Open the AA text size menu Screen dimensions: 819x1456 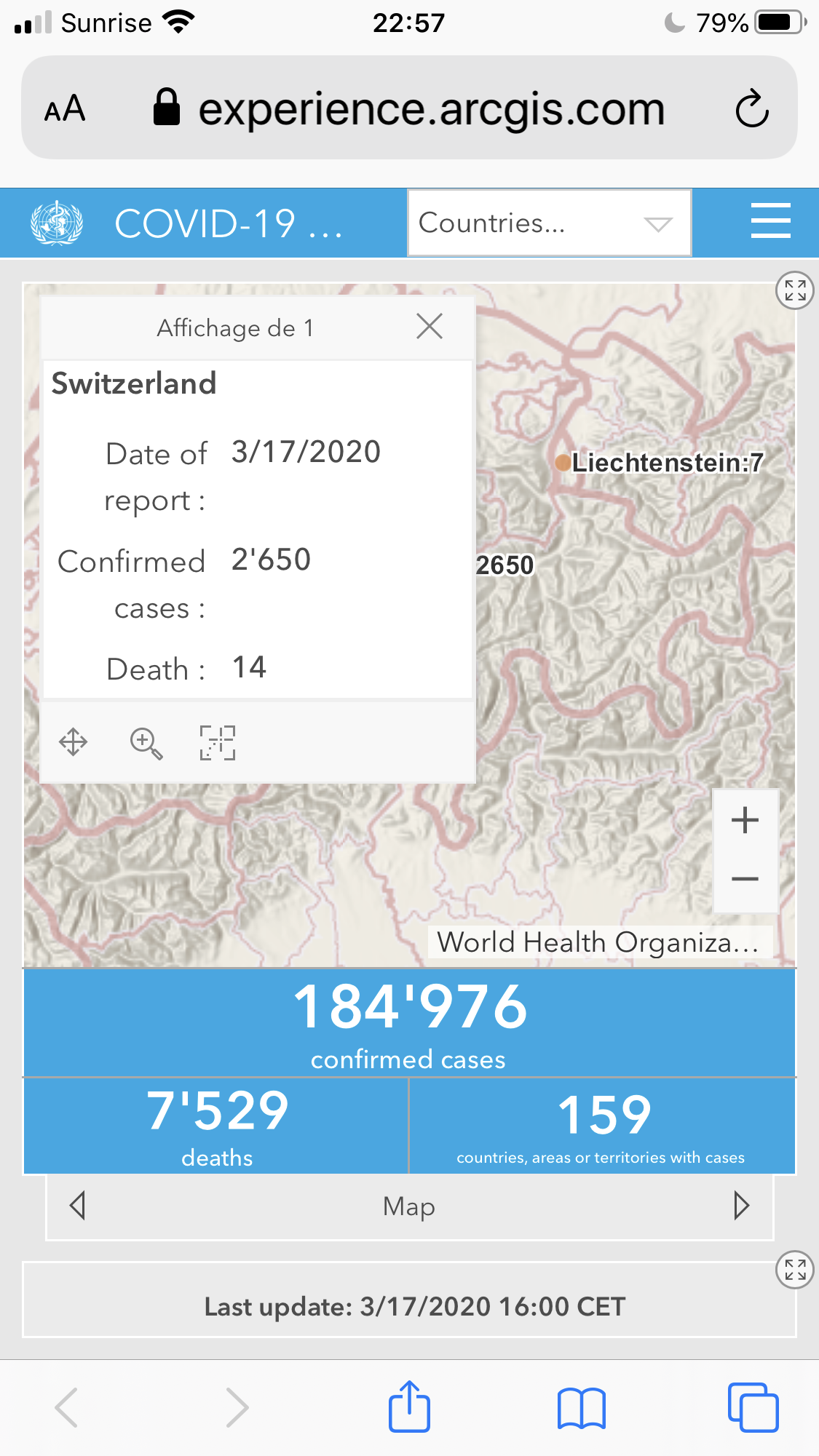tap(65, 109)
